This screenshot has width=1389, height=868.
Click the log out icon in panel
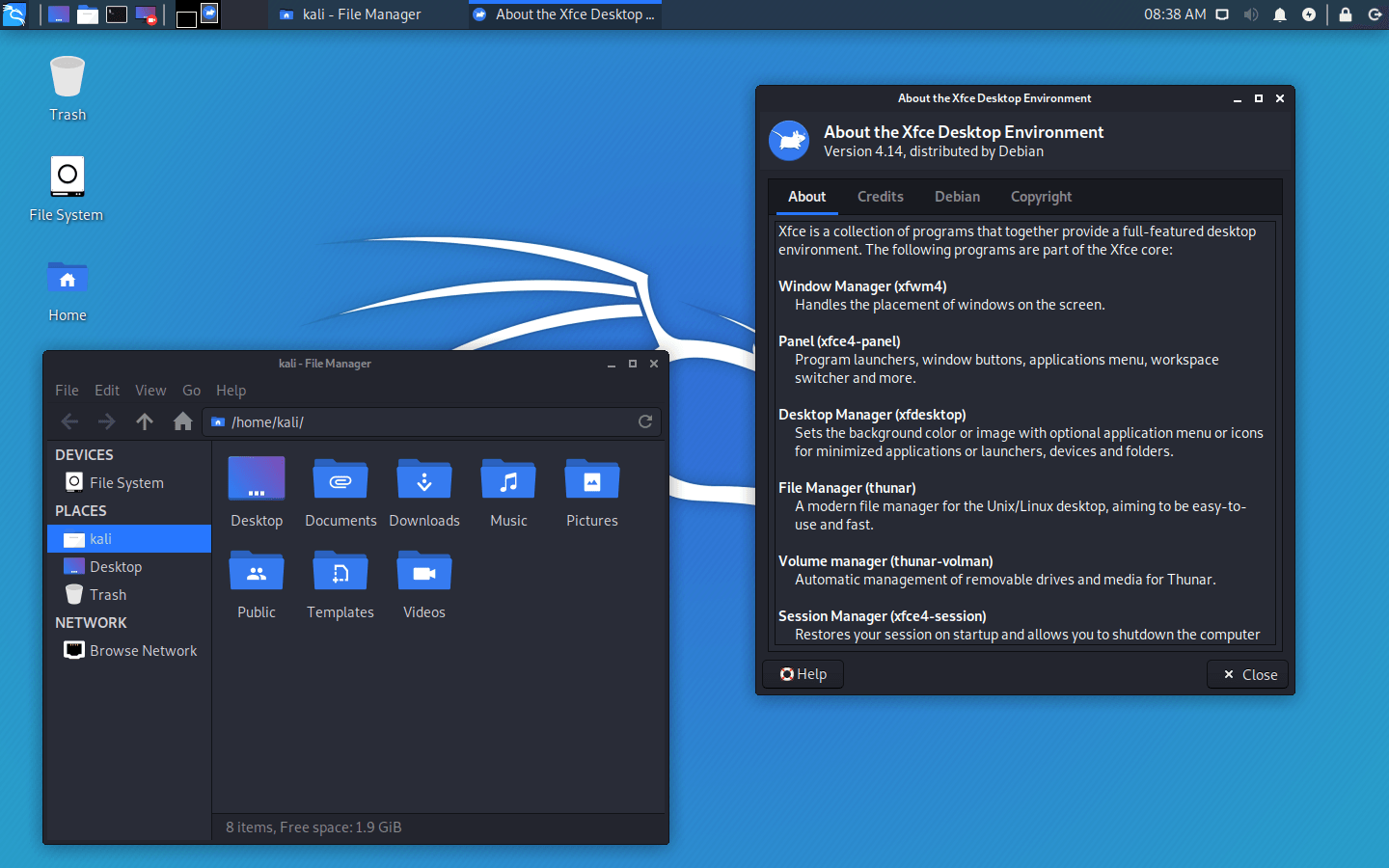(1375, 14)
